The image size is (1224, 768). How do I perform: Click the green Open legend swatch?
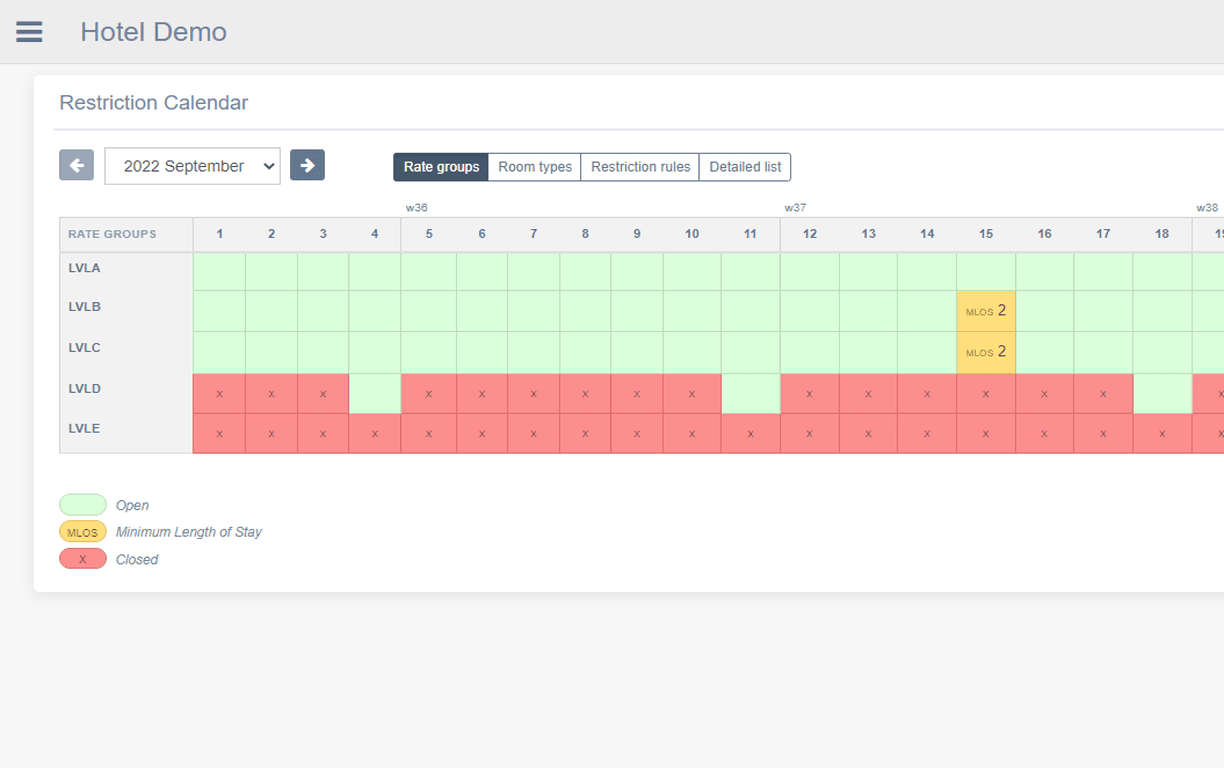click(x=83, y=505)
